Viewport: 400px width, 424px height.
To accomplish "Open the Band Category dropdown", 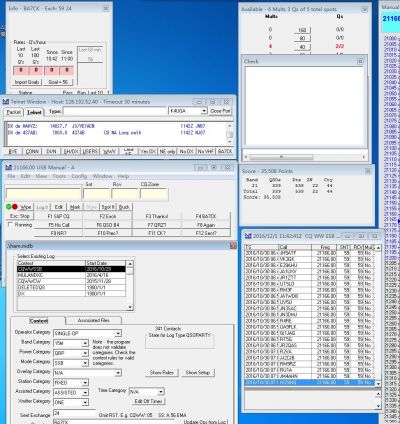I will coord(85,343).
